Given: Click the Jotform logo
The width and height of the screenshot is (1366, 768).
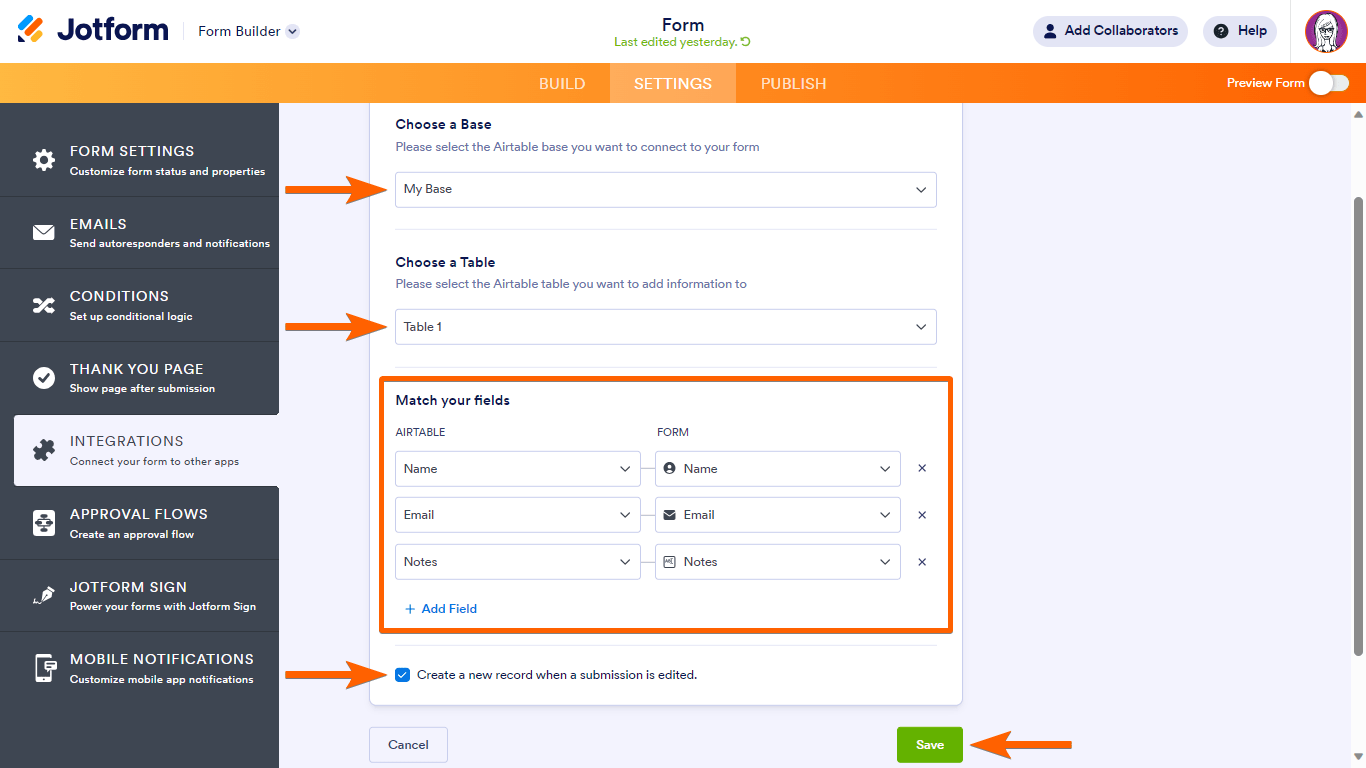Looking at the screenshot, I should click(x=93, y=30).
